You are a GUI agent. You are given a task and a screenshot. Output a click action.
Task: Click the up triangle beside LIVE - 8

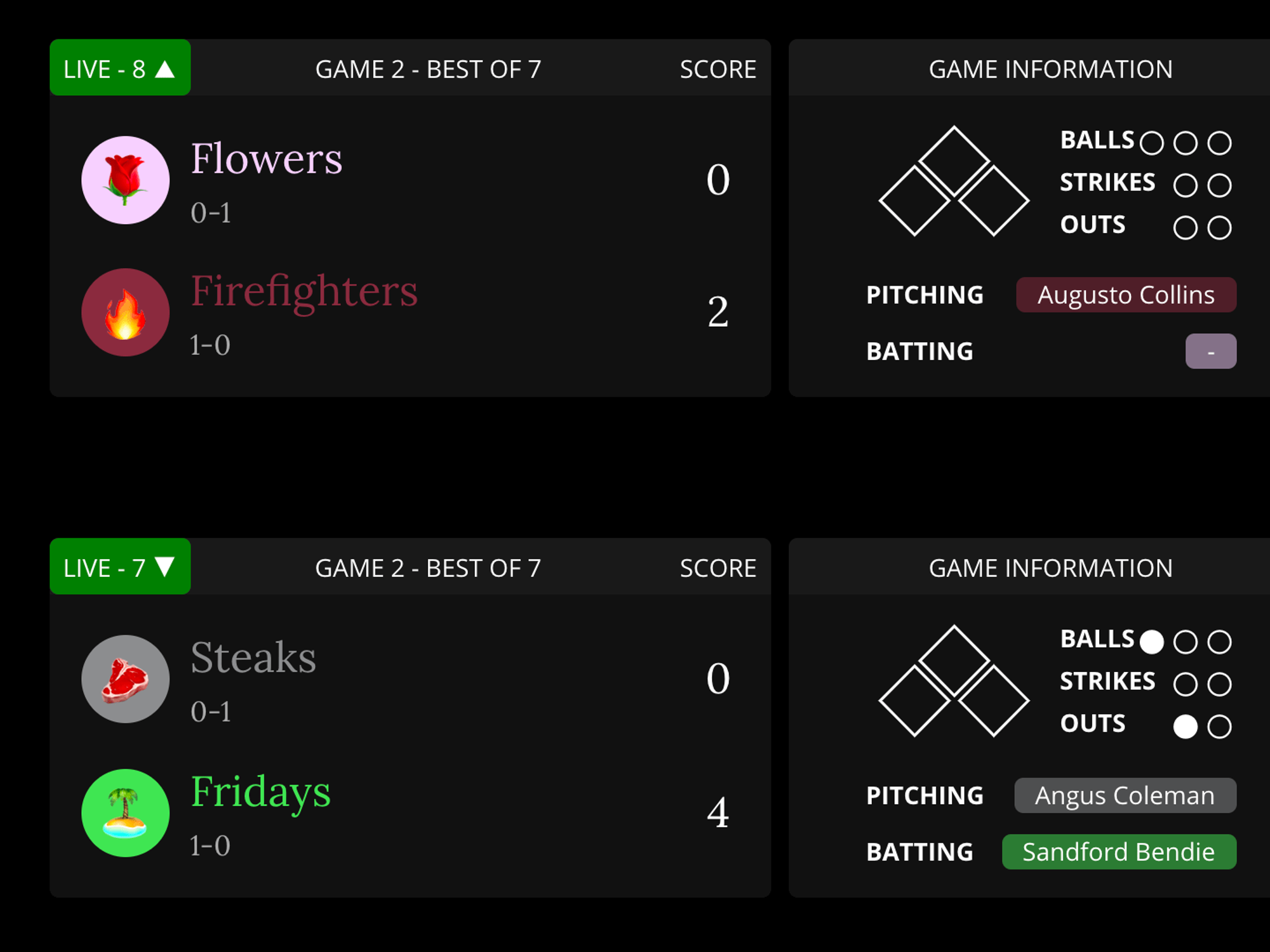pos(165,69)
